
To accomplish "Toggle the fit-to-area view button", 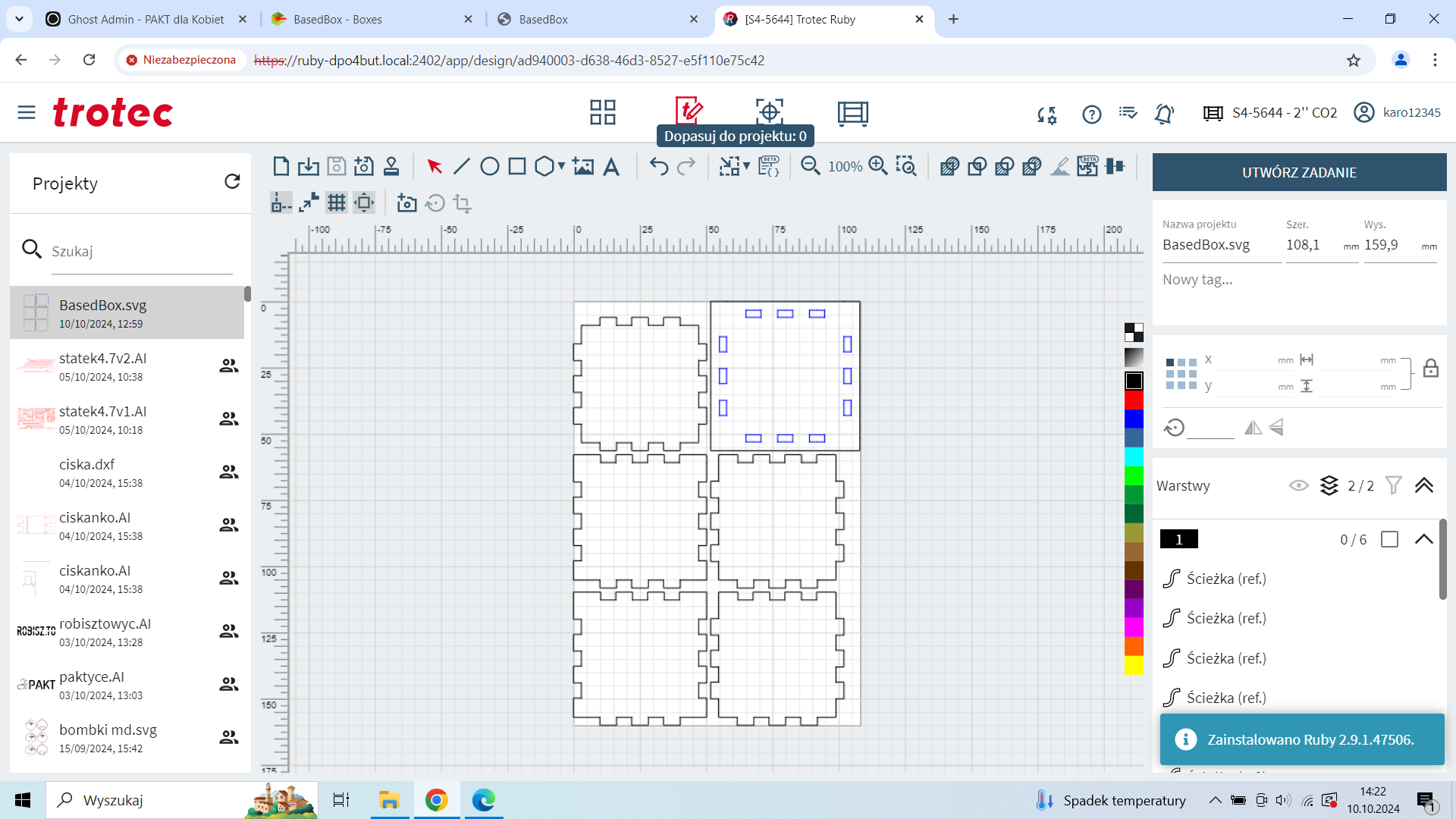I will click(x=364, y=203).
